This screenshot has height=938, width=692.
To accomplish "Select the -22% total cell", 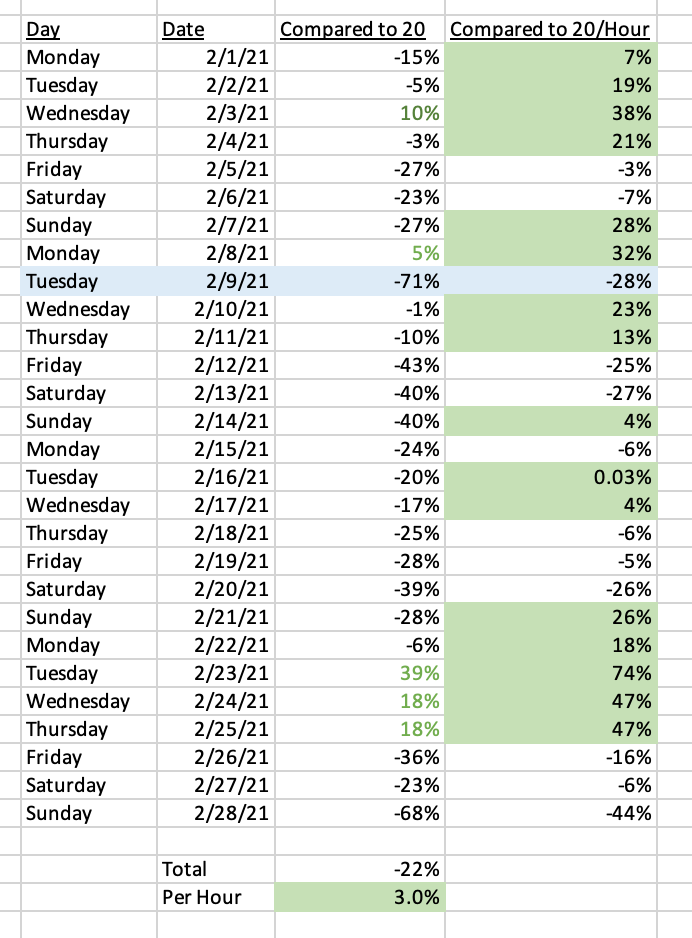I will point(359,869).
